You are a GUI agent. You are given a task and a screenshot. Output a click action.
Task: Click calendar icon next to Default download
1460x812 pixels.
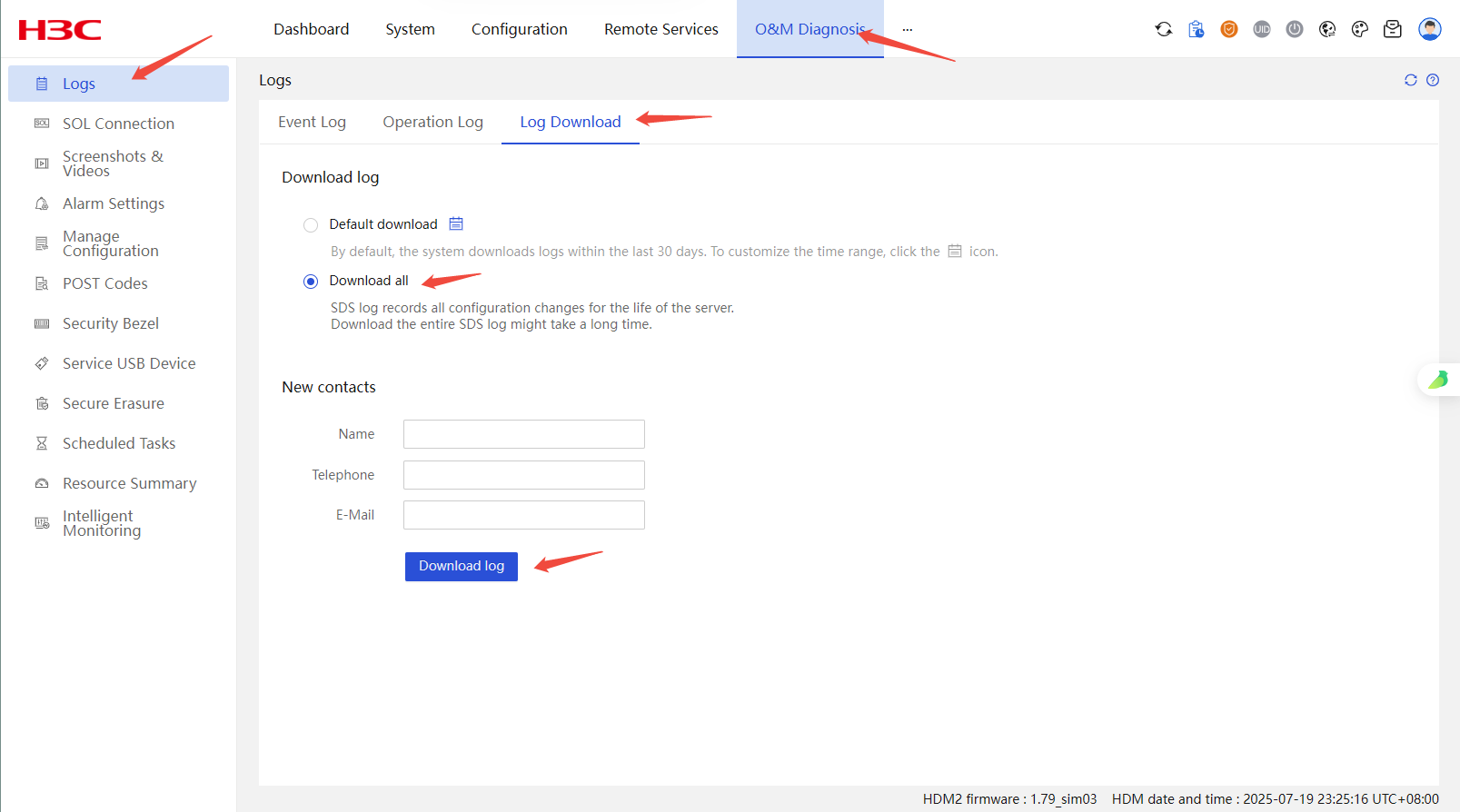click(x=456, y=223)
